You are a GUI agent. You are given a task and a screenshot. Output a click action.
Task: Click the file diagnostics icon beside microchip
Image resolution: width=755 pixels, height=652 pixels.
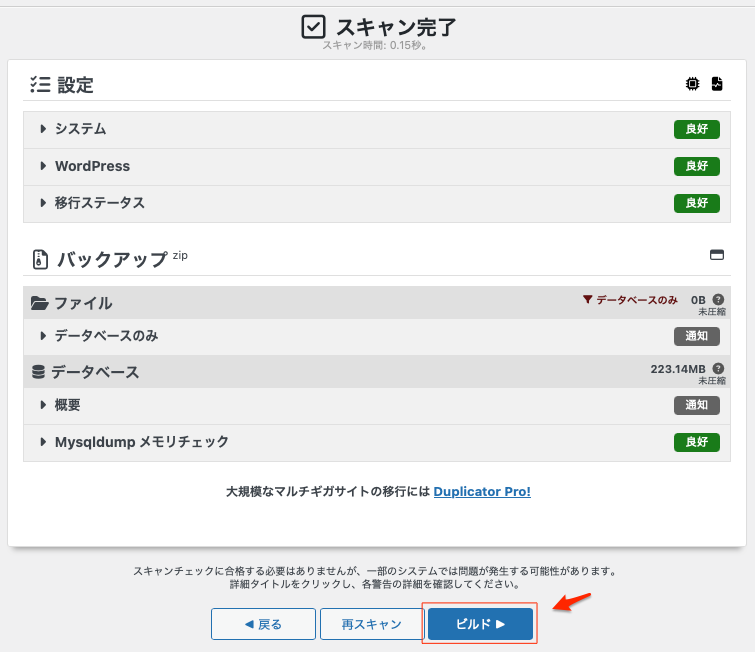717,85
